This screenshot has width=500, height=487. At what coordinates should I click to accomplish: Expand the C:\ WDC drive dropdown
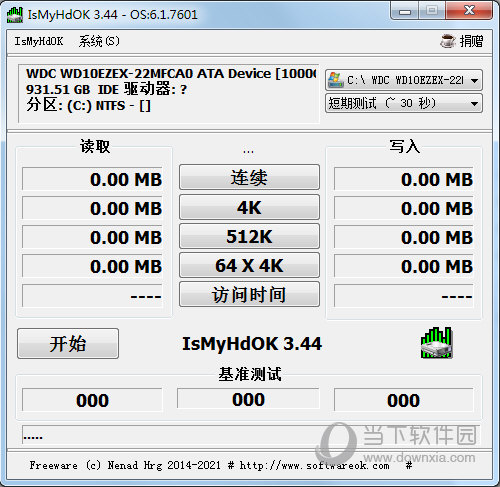tap(404, 80)
